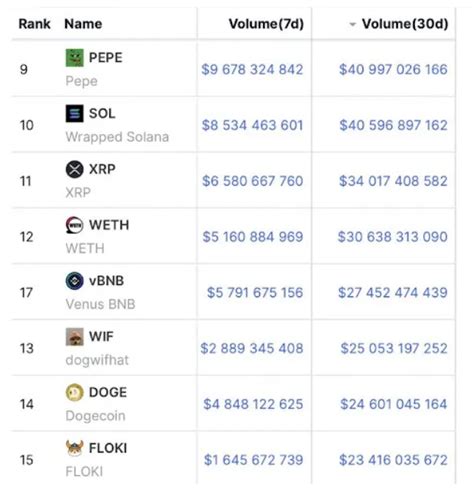Click XRP 30d volume $34 017 408 582
The width and height of the screenshot is (474, 495).
coord(393,181)
